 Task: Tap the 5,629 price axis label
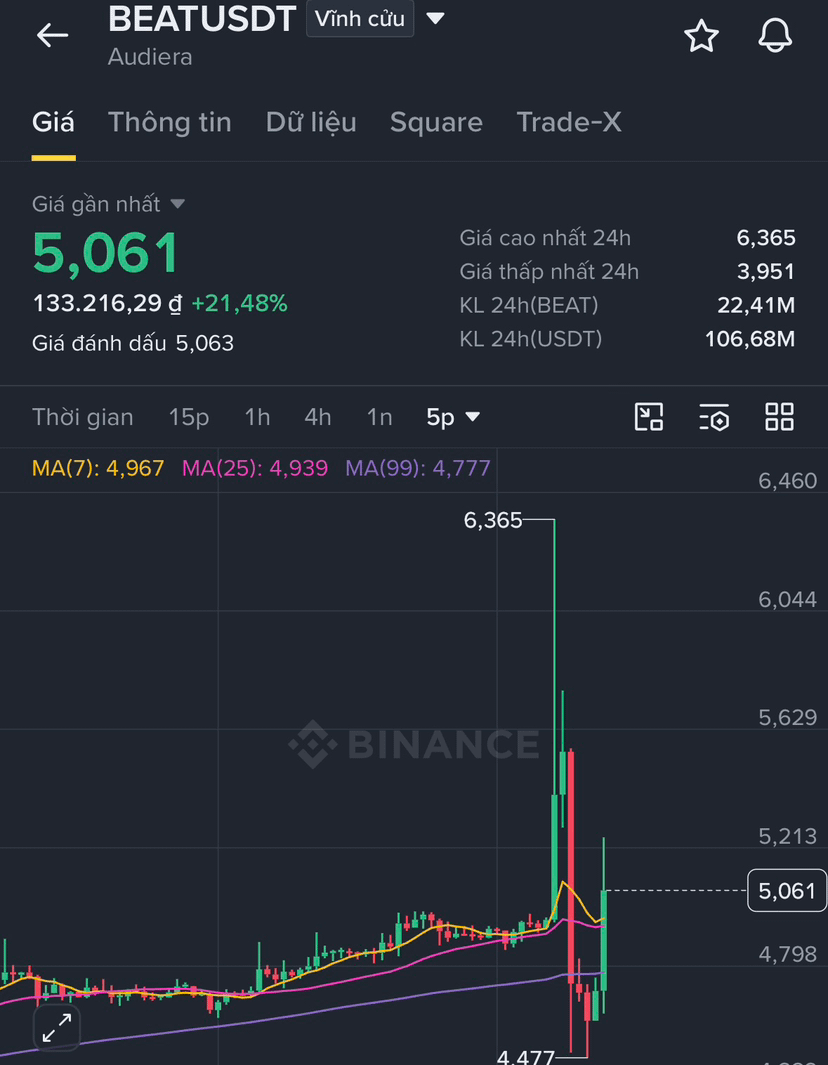point(788,717)
